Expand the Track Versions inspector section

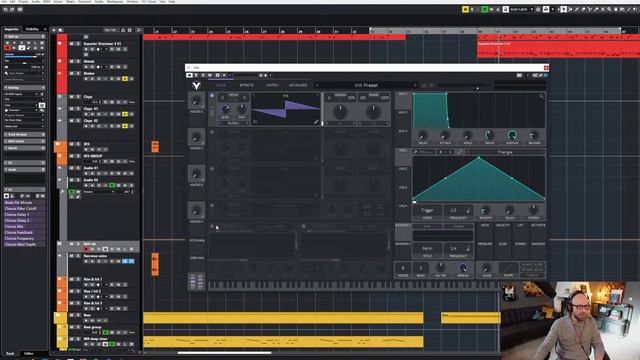24,134
